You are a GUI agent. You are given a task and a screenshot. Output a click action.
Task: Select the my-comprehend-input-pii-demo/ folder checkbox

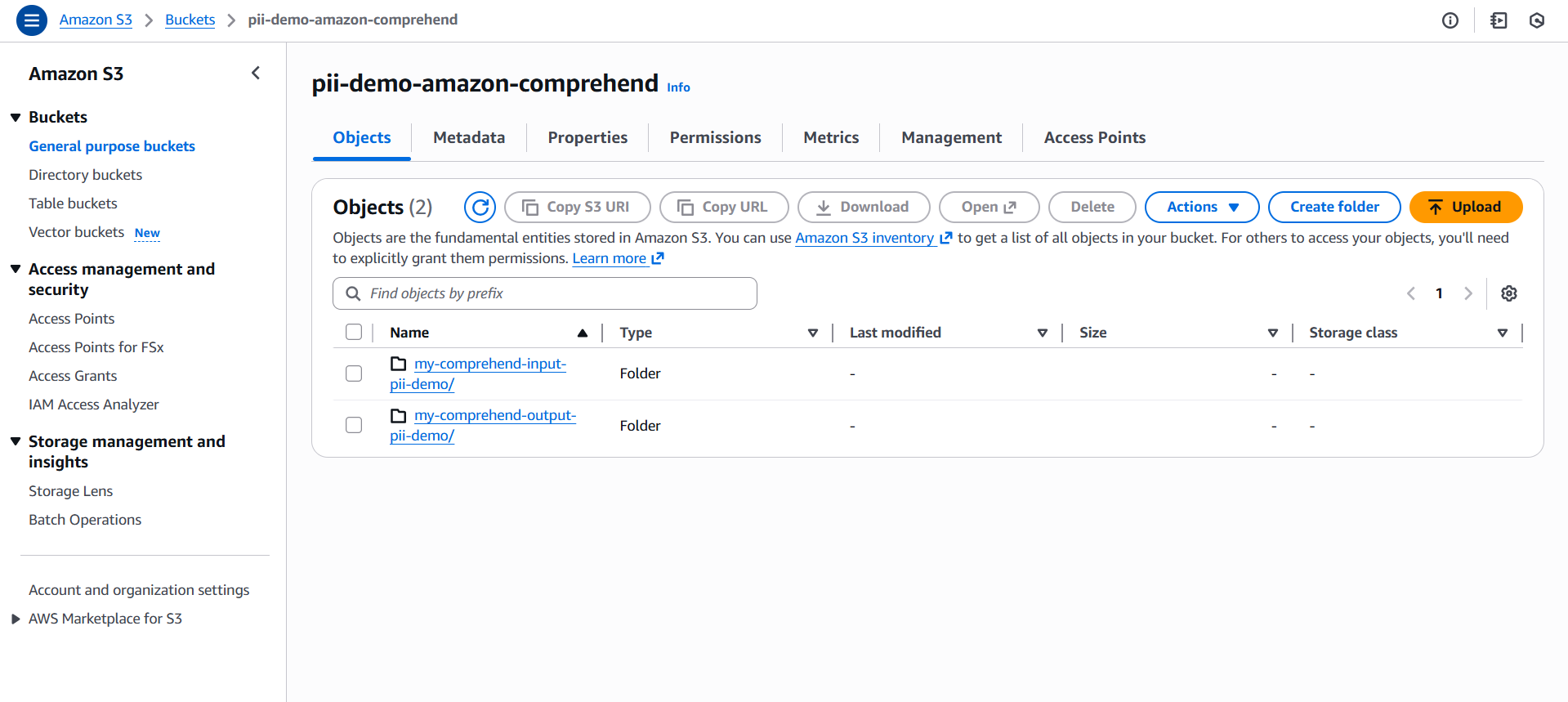coord(353,373)
